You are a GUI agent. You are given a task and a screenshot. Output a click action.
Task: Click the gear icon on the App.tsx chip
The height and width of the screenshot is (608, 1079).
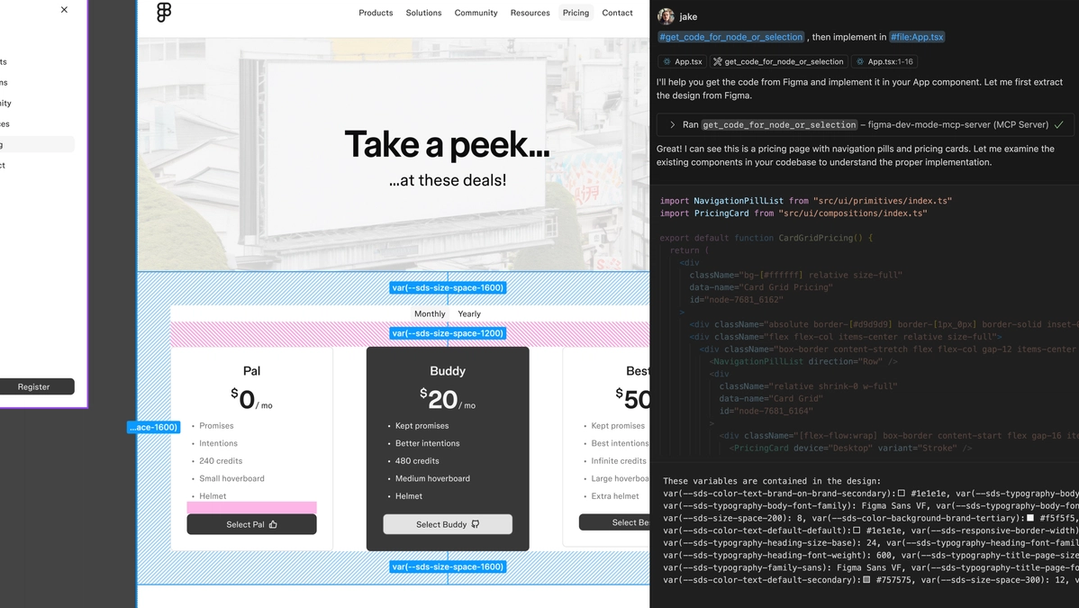coord(668,61)
